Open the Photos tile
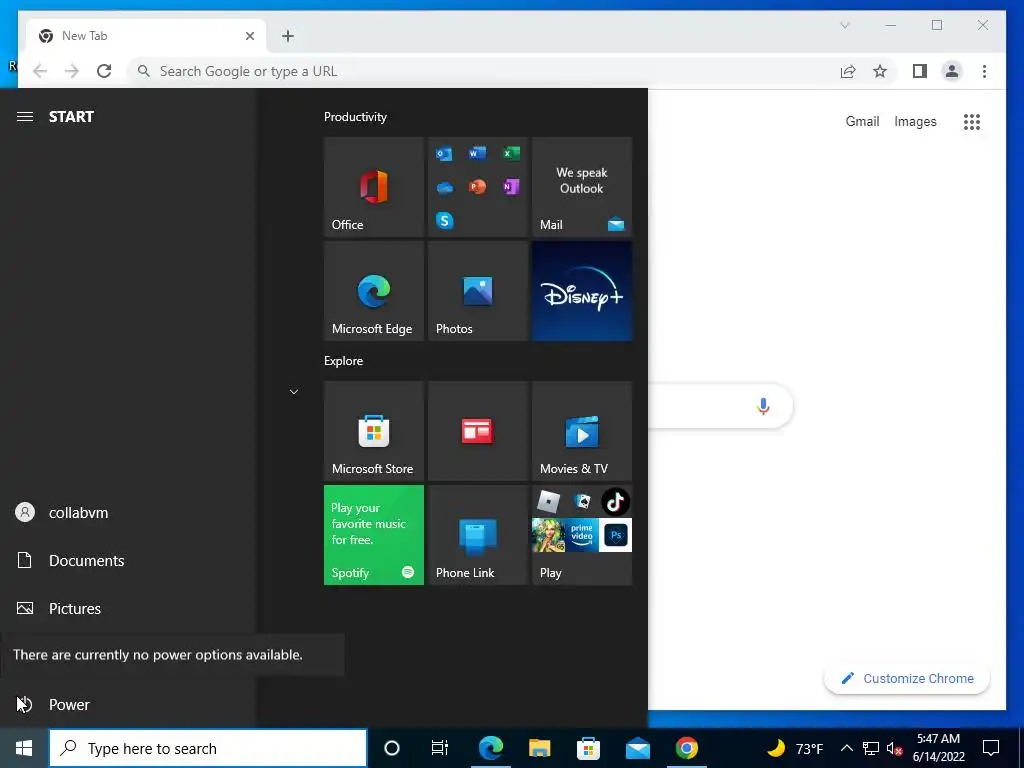This screenshot has height=768, width=1024. 477,291
